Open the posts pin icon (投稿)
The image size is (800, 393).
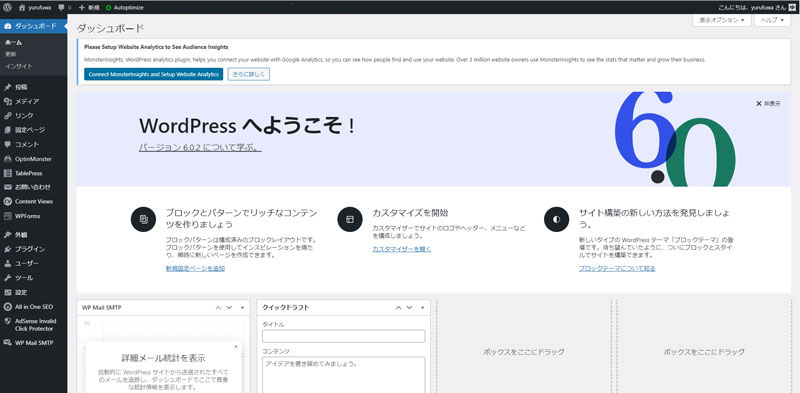pyautogui.click(x=7, y=87)
